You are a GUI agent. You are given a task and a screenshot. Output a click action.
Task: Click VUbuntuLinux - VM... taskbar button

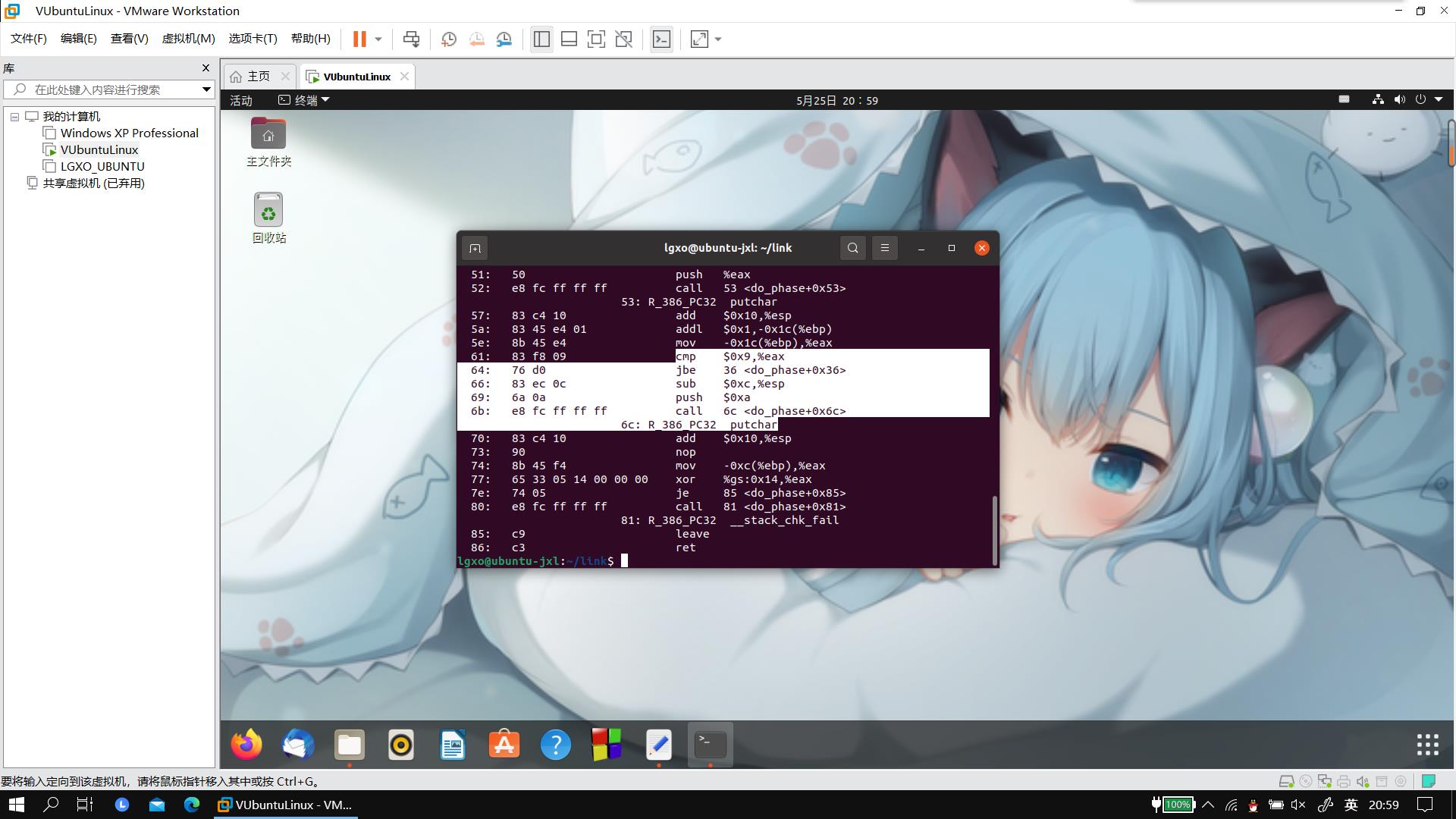point(285,805)
